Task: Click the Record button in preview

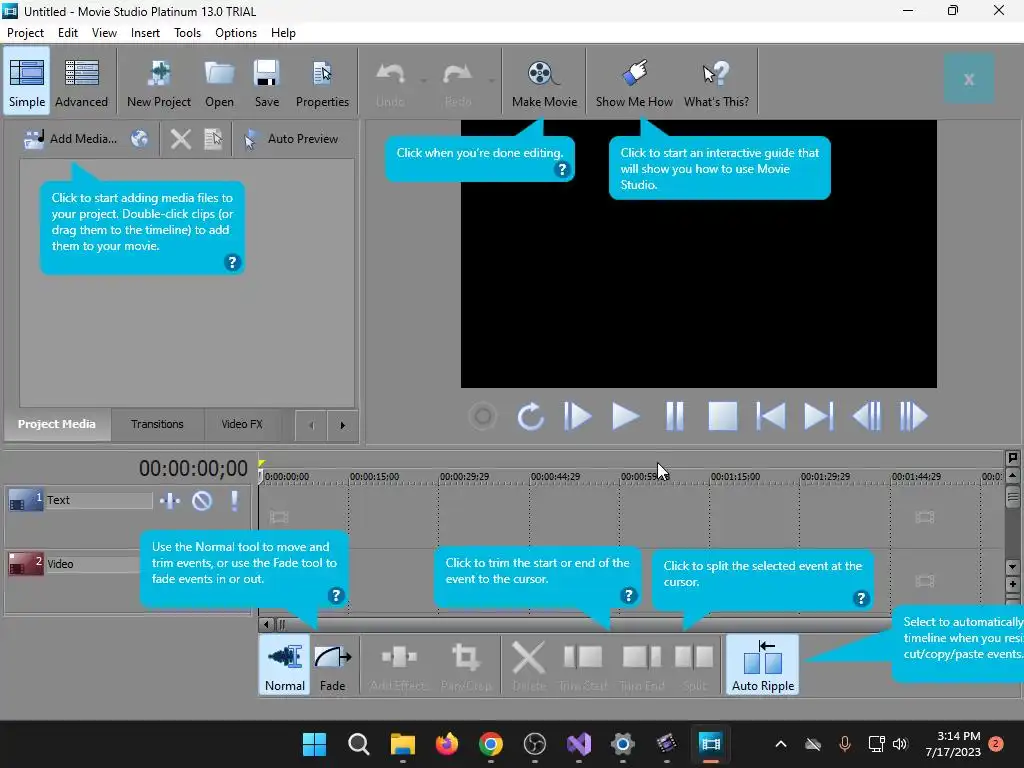Action: 483,416
